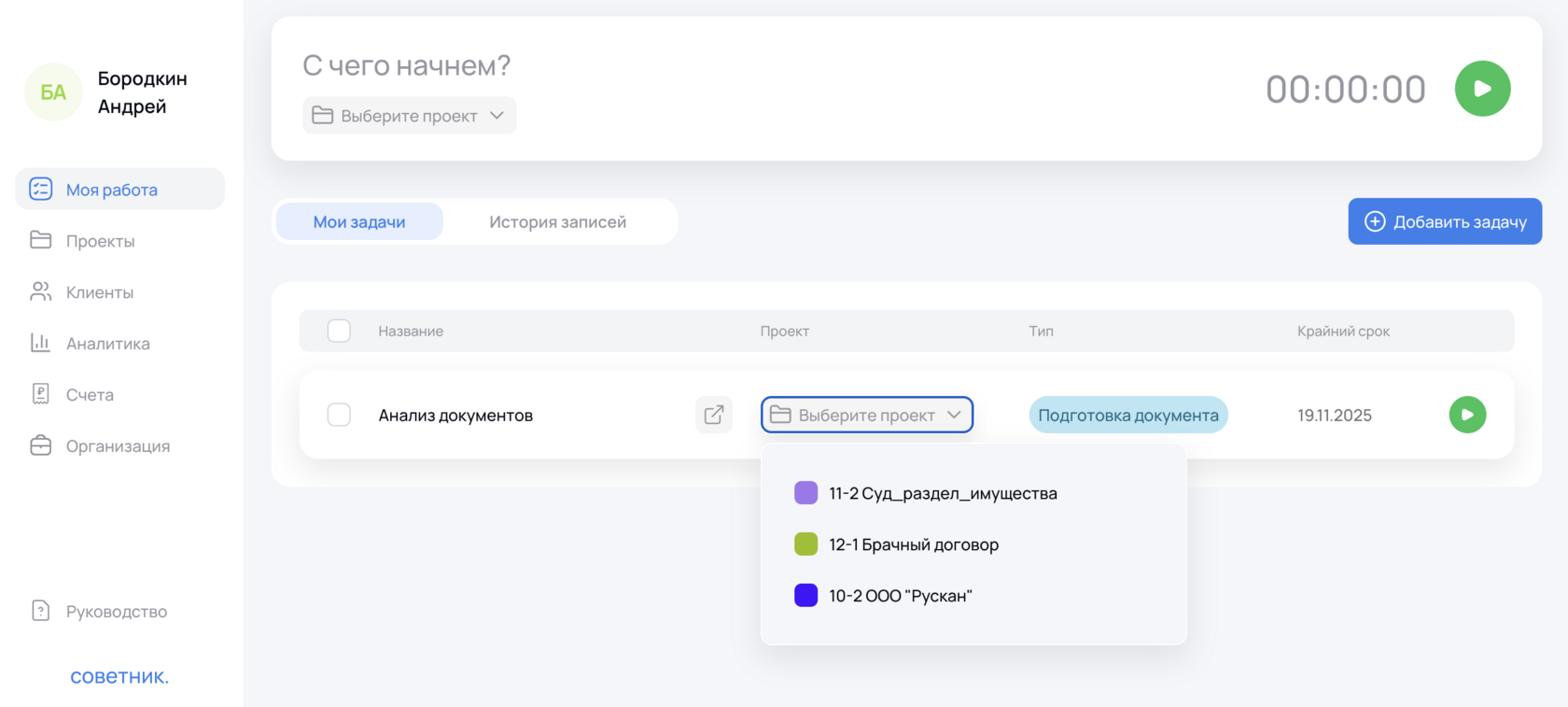1568x707 pixels.
Task: Check the Анализ документов task checkbox
Action: pyautogui.click(x=339, y=415)
